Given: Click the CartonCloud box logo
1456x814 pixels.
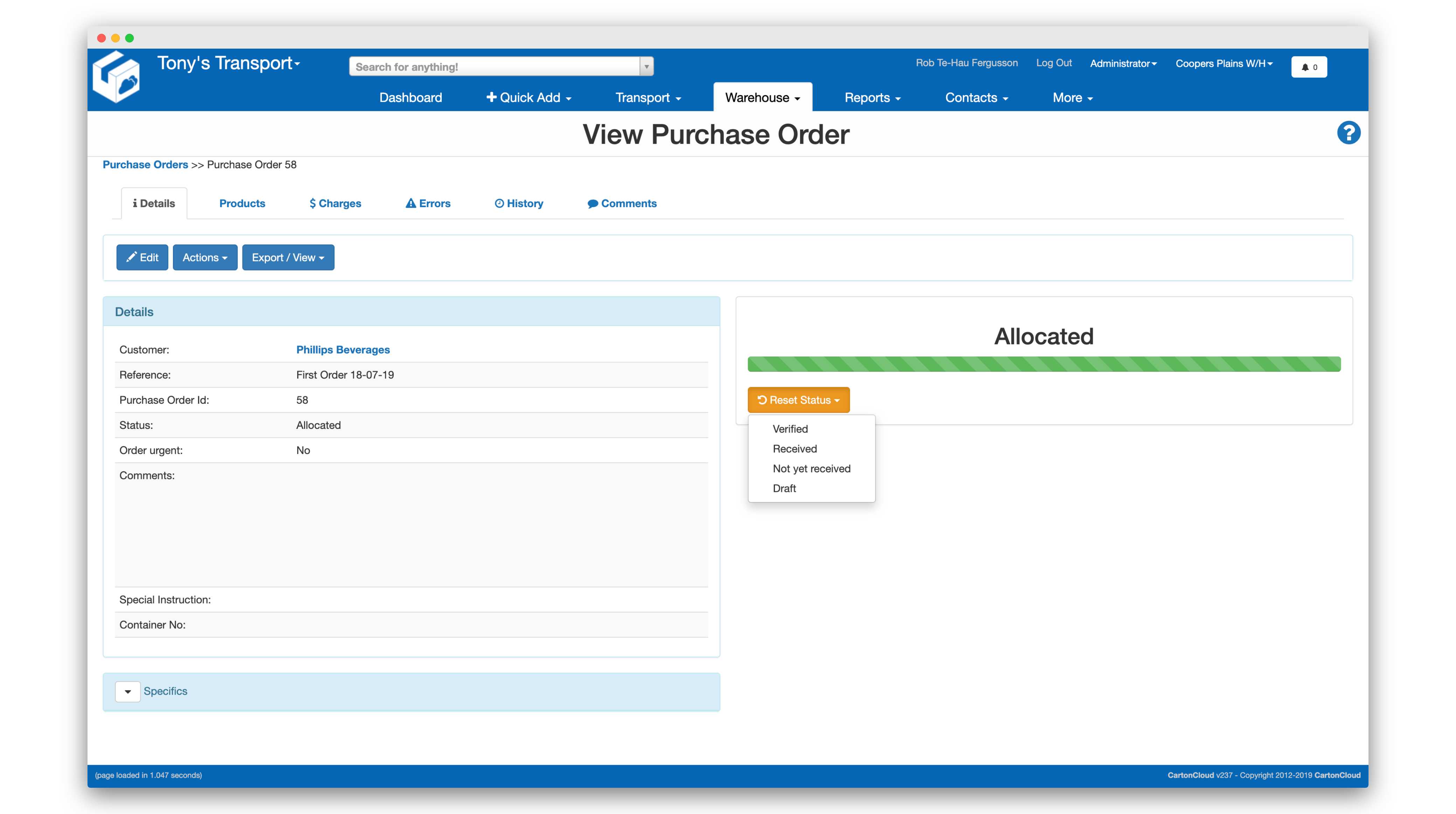Looking at the screenshot, I should coord(117,77).
